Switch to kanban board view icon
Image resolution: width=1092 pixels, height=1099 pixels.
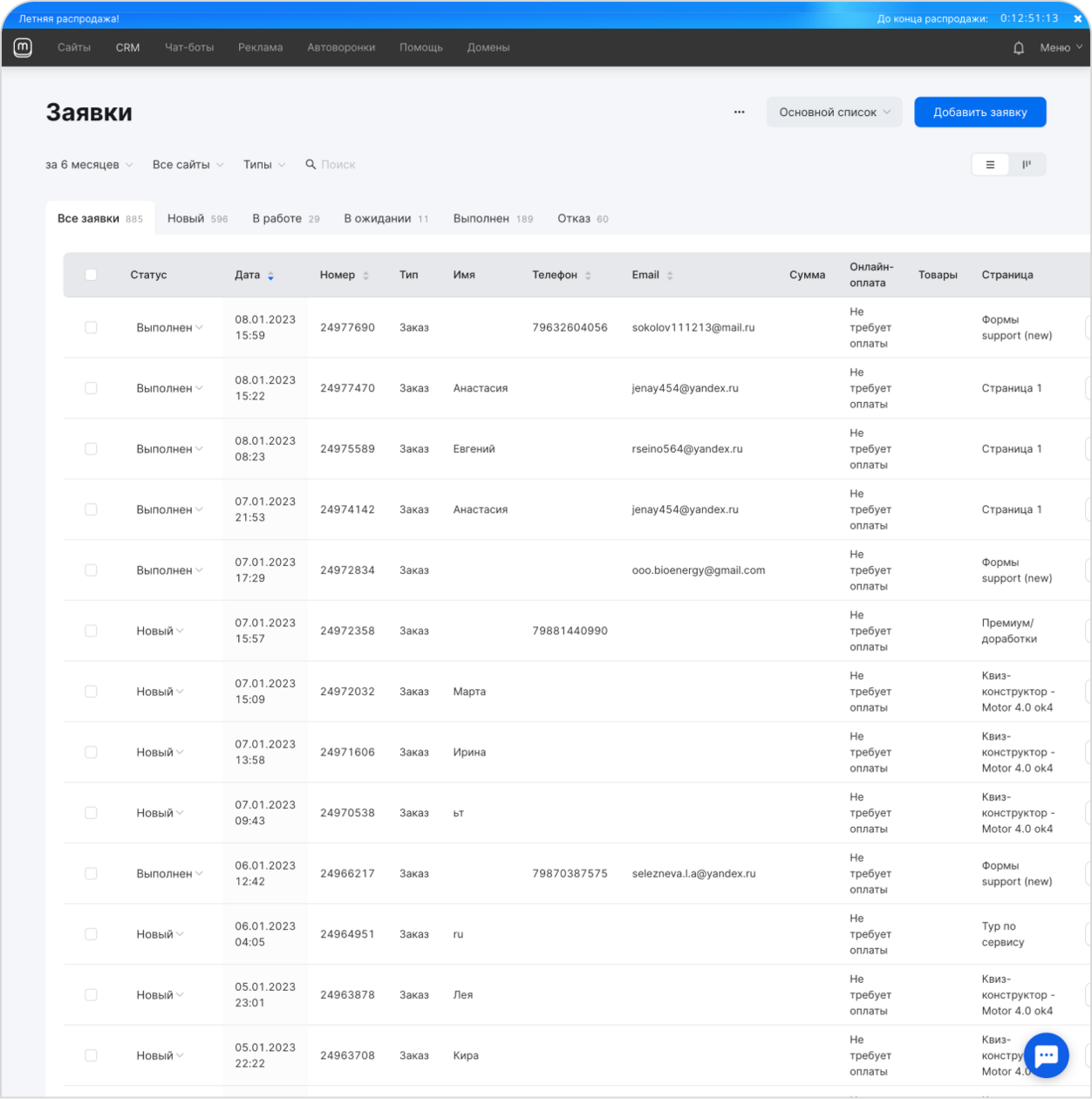tap(1027, 165)
